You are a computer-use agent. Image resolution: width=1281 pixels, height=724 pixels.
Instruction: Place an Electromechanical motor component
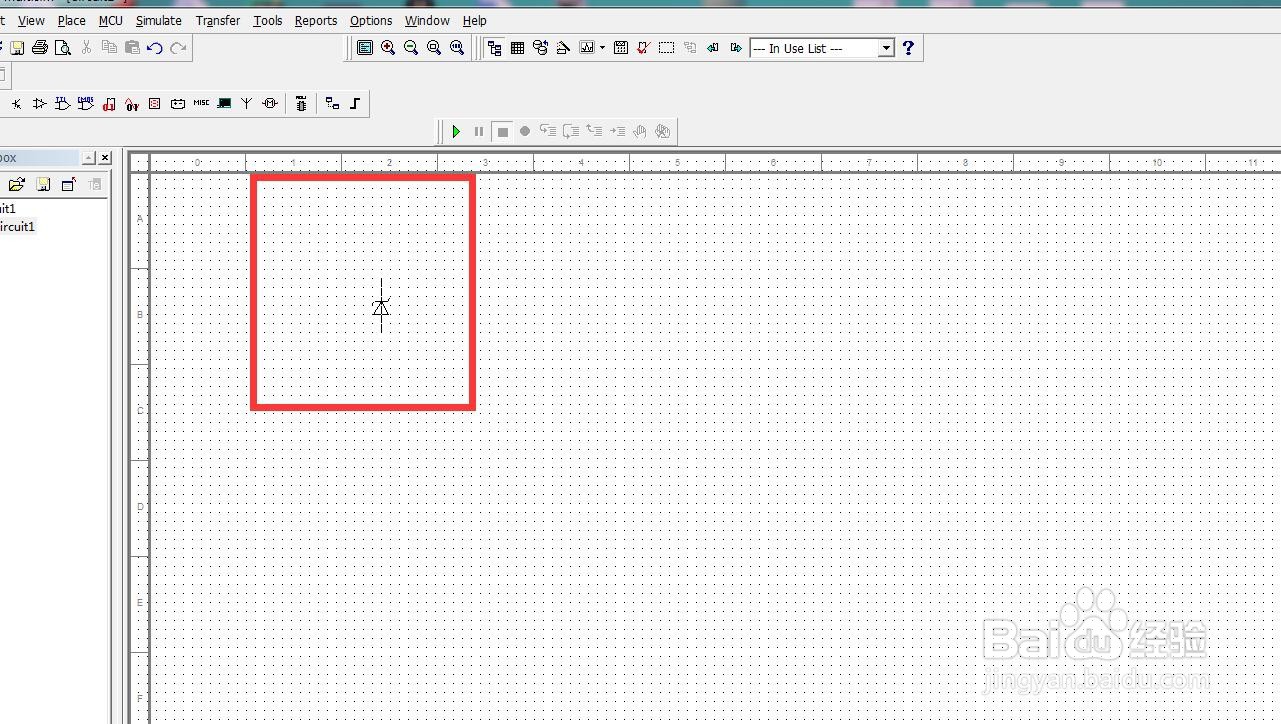[x=270, y=103]
